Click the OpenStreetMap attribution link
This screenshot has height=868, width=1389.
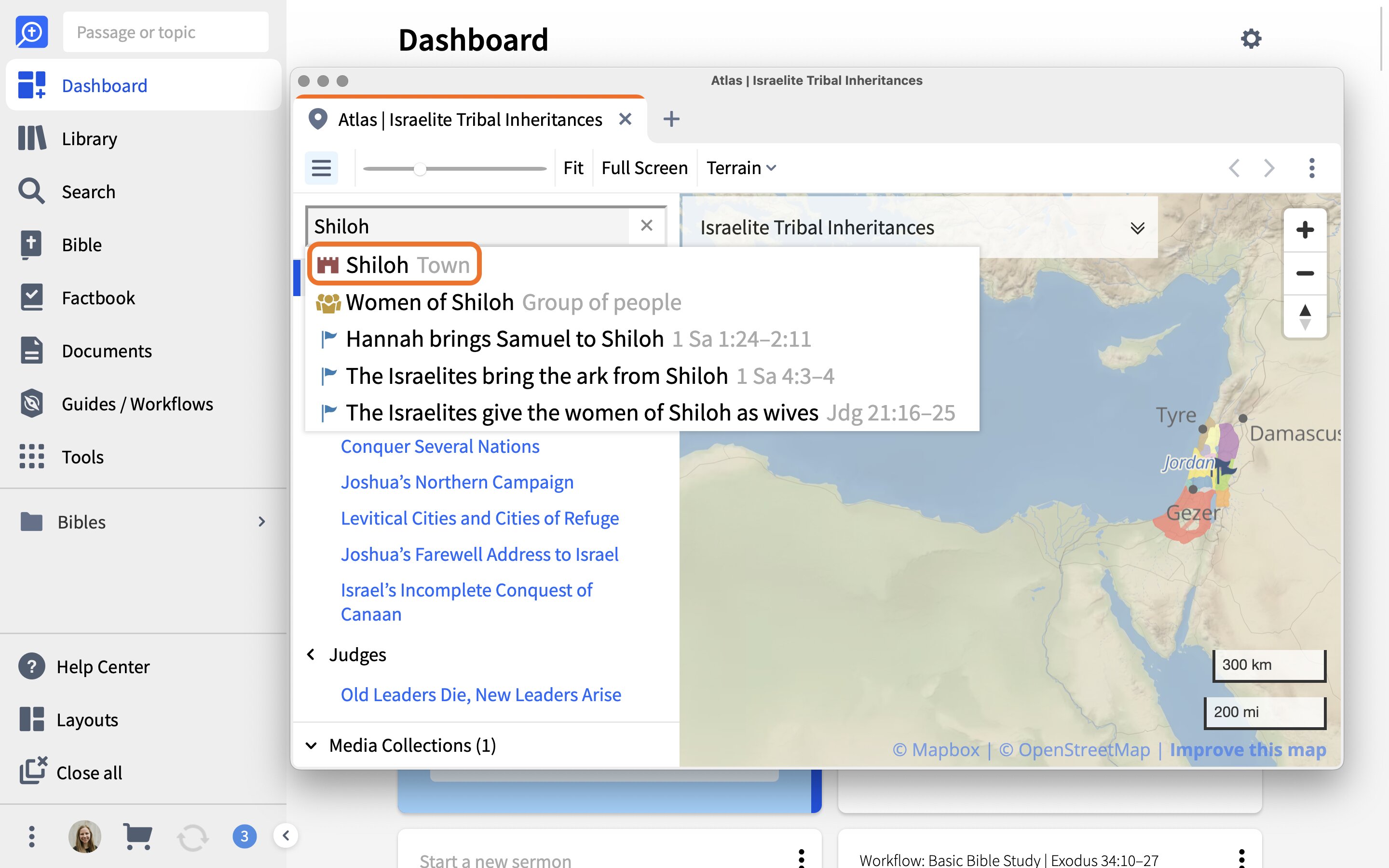click(1075, 750)
